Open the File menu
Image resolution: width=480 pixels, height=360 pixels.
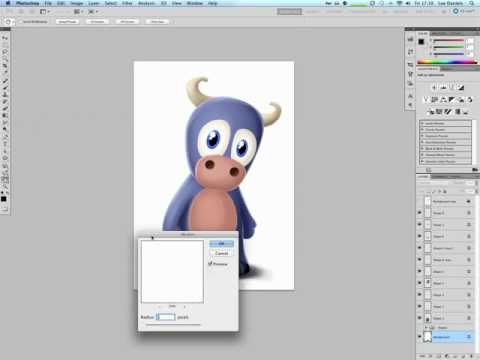[x=48, y=3]
